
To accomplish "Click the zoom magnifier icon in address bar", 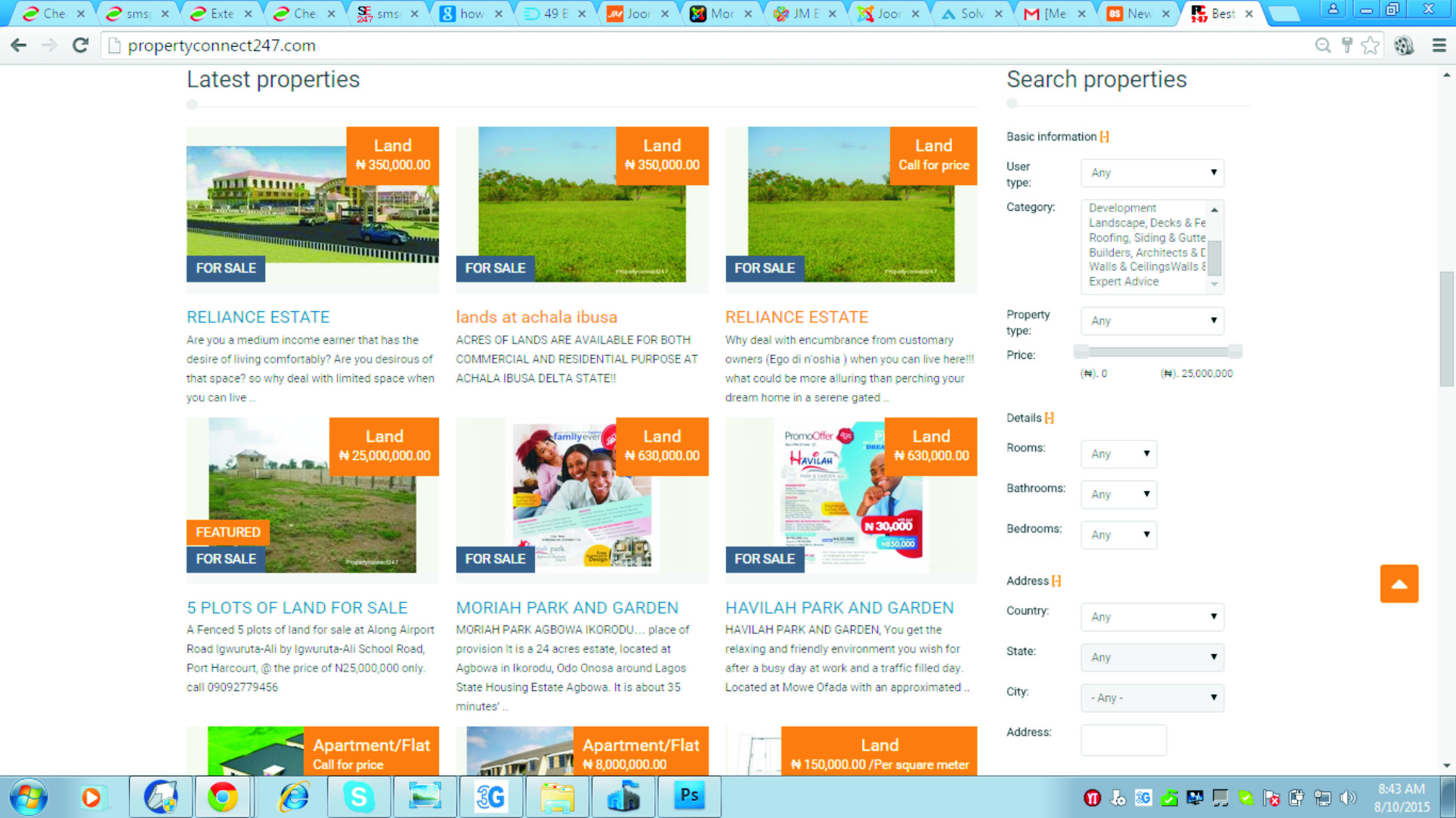I will [1322, 45].
